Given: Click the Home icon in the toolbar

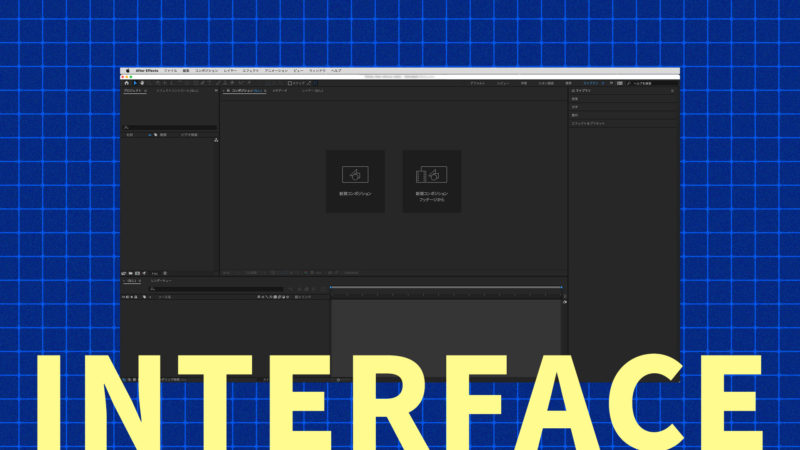Looking at the screenshot, I should 127,83.
